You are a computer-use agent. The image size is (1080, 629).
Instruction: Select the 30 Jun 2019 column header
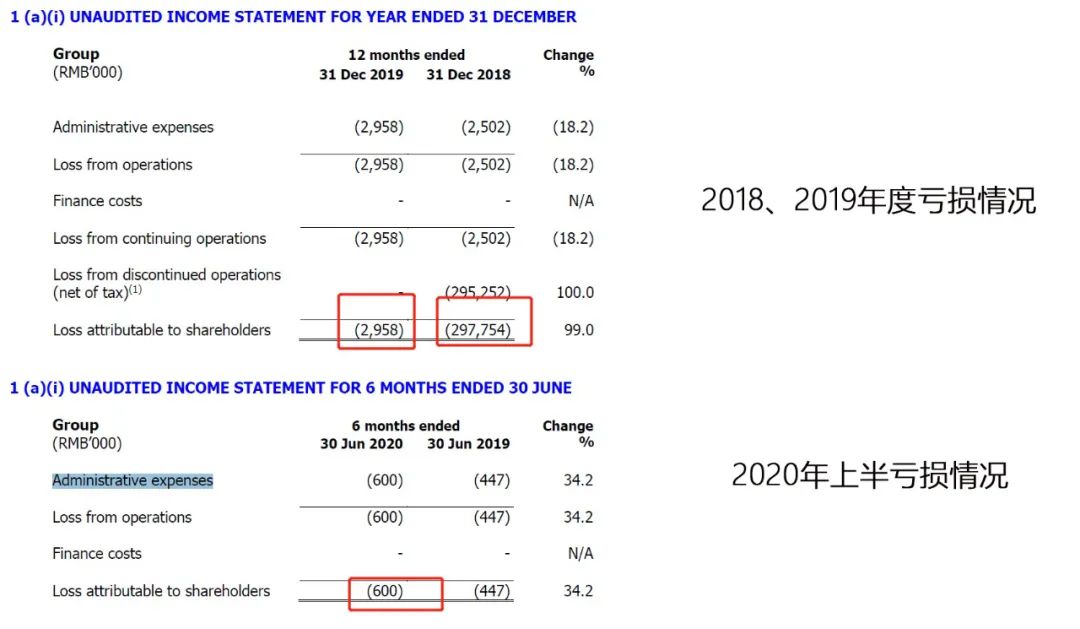tap(468, 444)
